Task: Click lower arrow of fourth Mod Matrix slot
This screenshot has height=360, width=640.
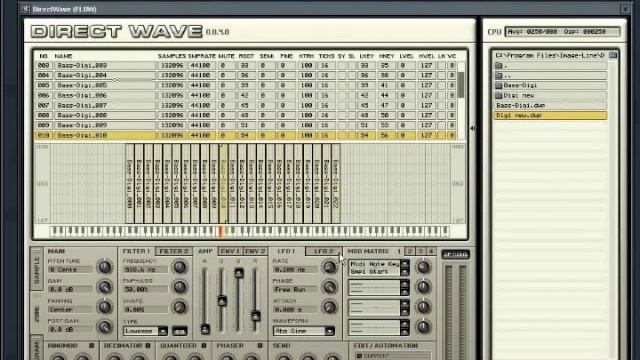Action: (x=404, y=331)
